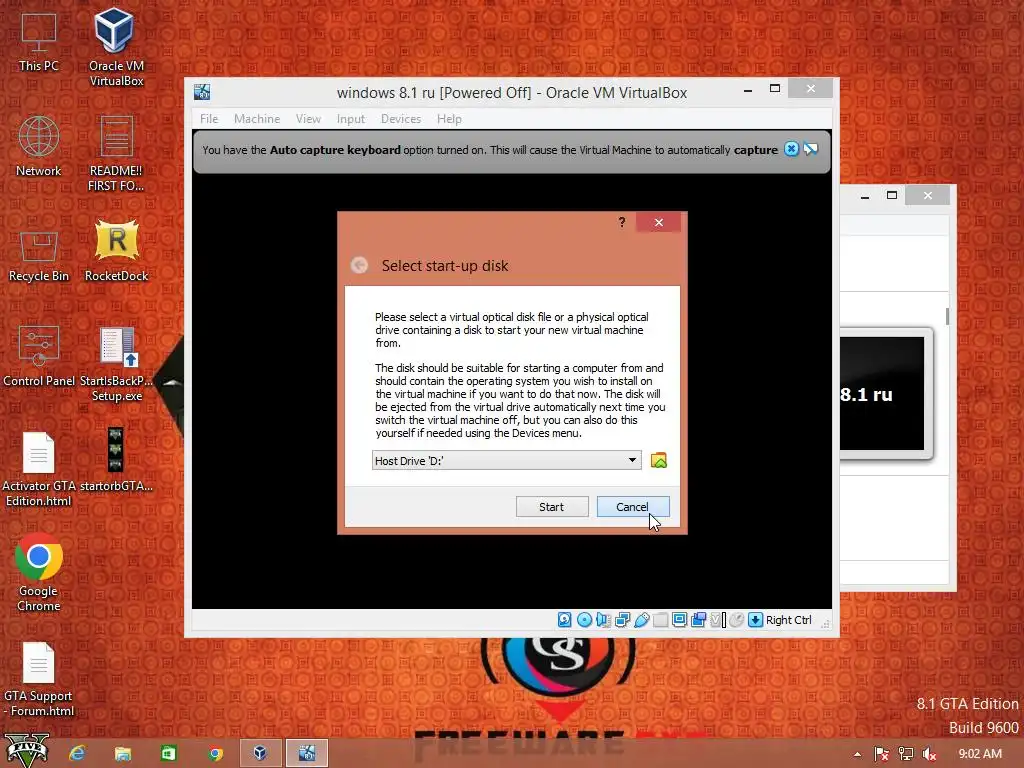The image size is (1024, 768).
Task: Select the RocketDock desktop shortcut
Action: tap(116, 251)
